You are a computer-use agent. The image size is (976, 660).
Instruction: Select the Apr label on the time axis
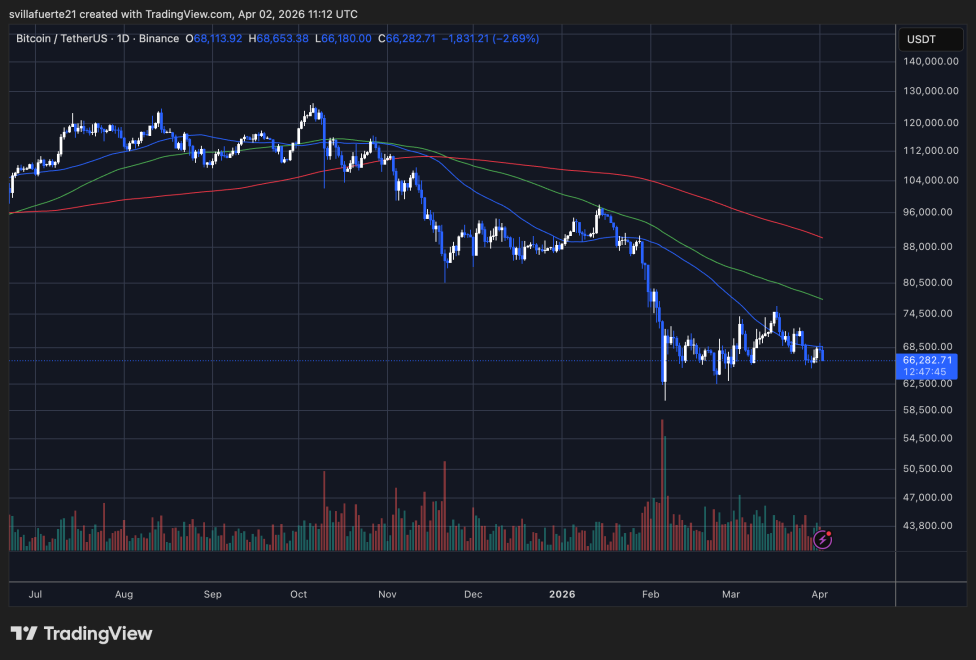tap(818, 594)
